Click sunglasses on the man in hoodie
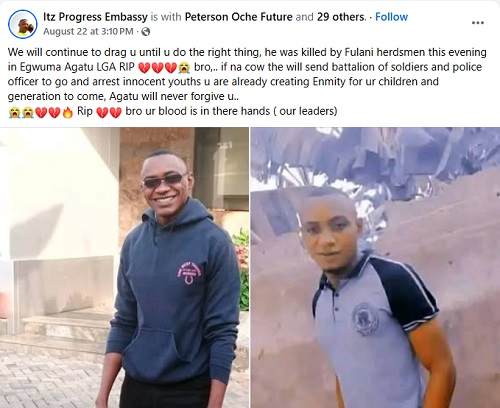 point(164,181)
